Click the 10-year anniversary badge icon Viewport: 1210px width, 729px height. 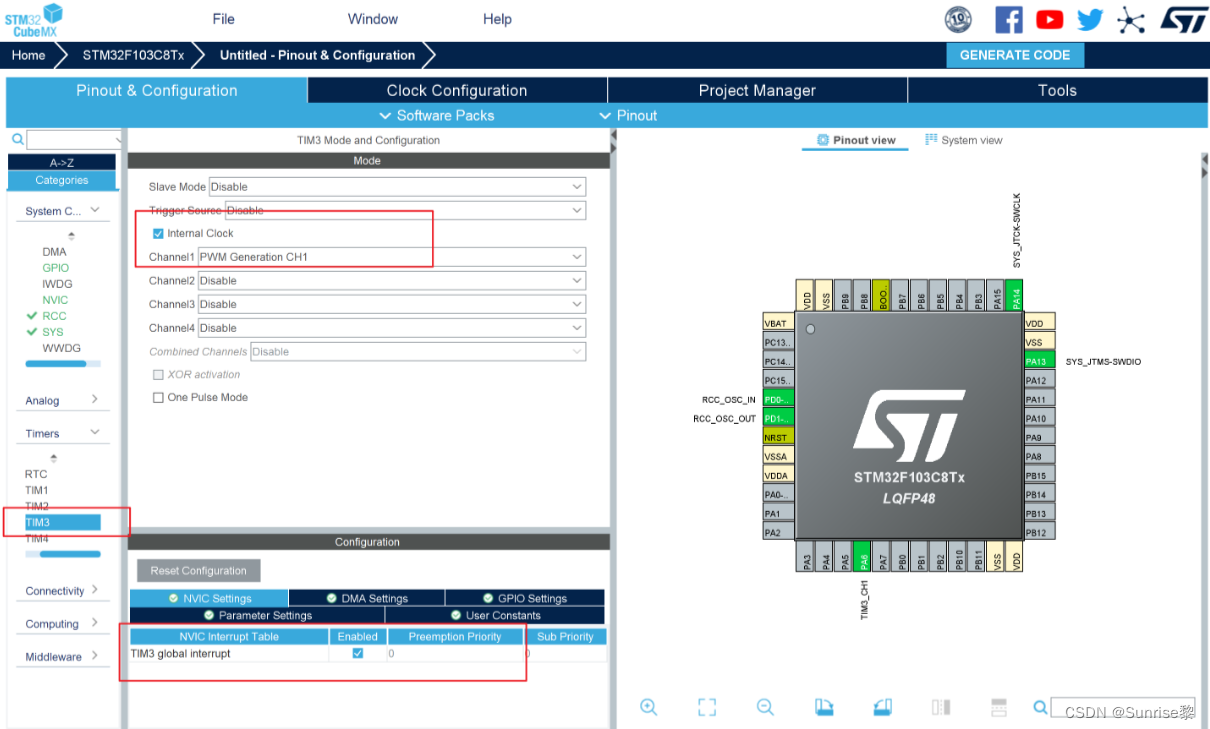click(x=958, y=19)
